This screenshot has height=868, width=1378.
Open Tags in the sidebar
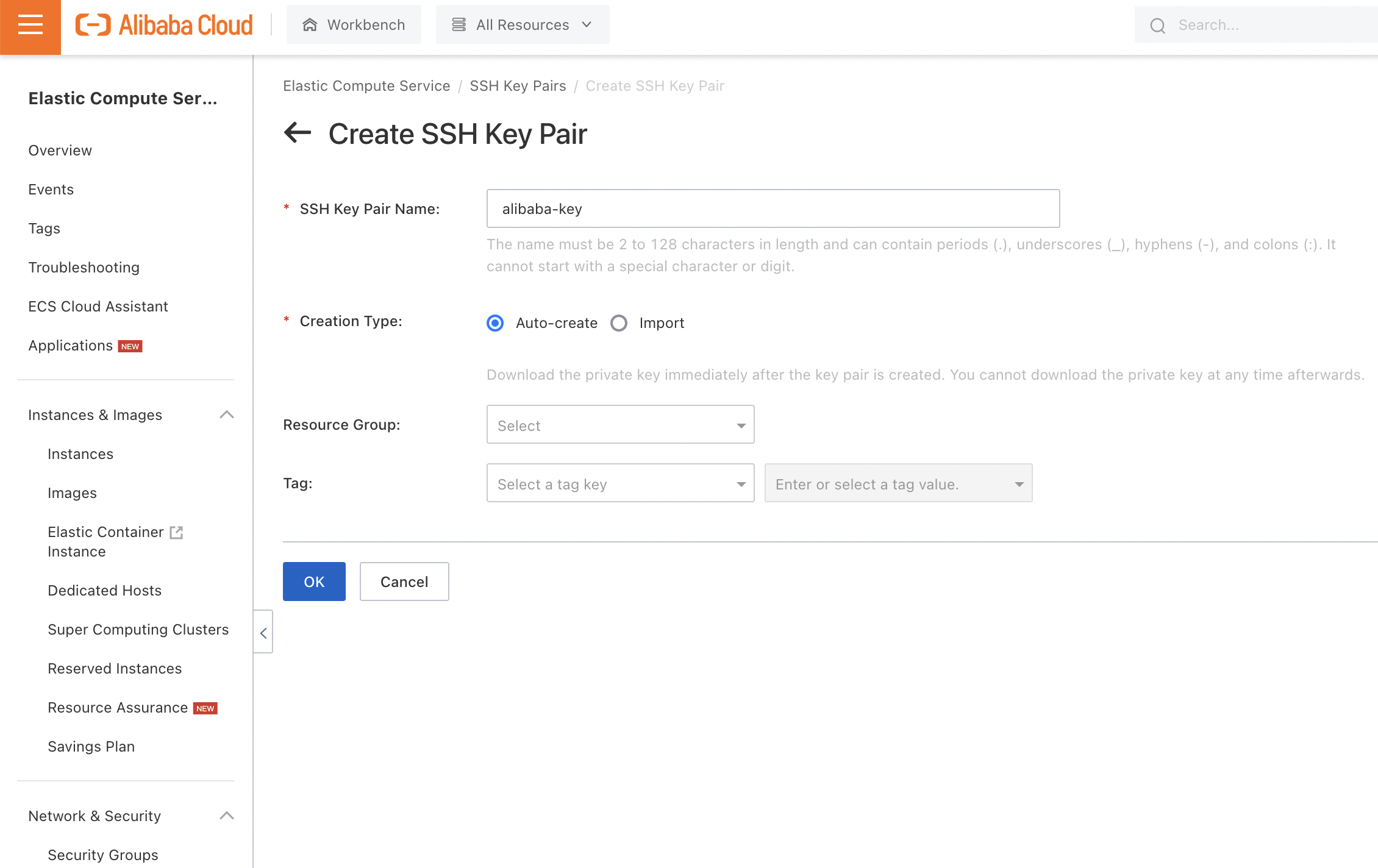coord(44,229)
